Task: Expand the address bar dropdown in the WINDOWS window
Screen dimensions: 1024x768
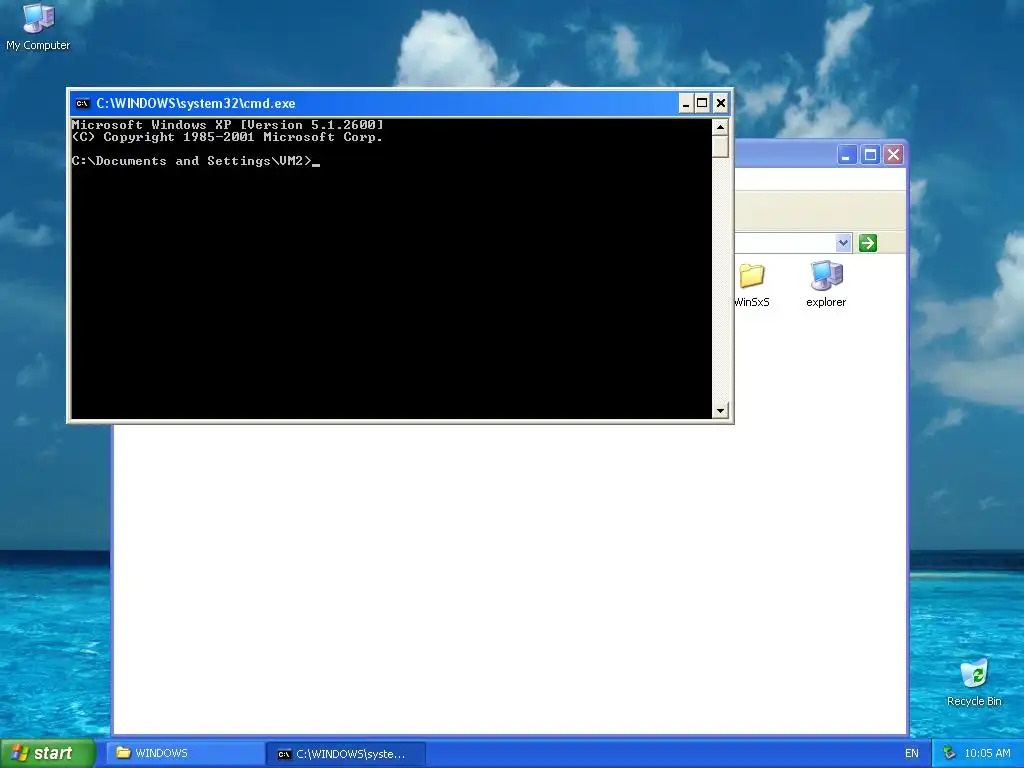Action: [x=843, y=243]
